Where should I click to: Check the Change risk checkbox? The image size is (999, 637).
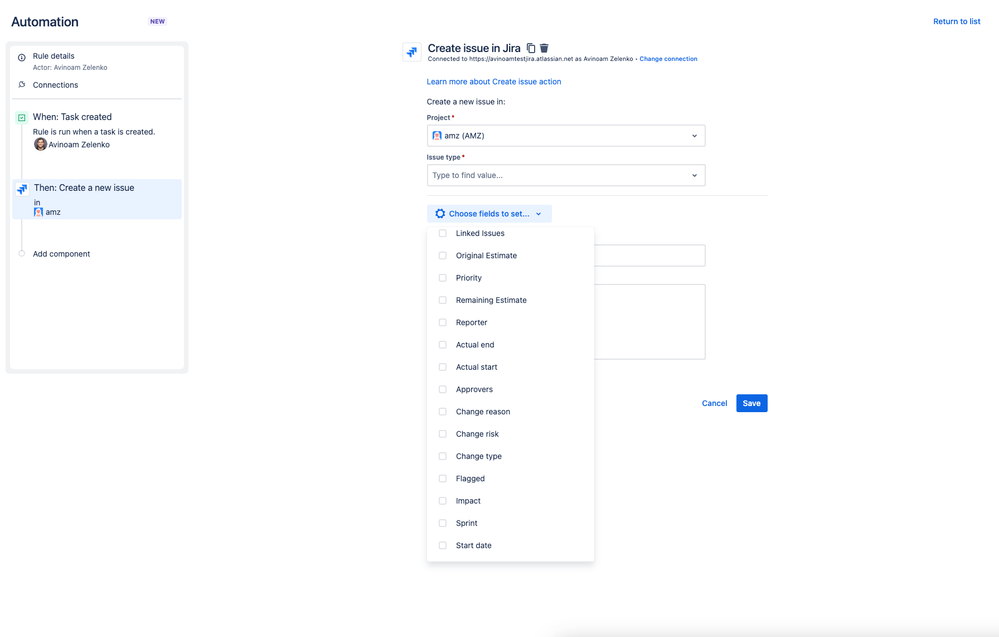click(x=443, y=434)
